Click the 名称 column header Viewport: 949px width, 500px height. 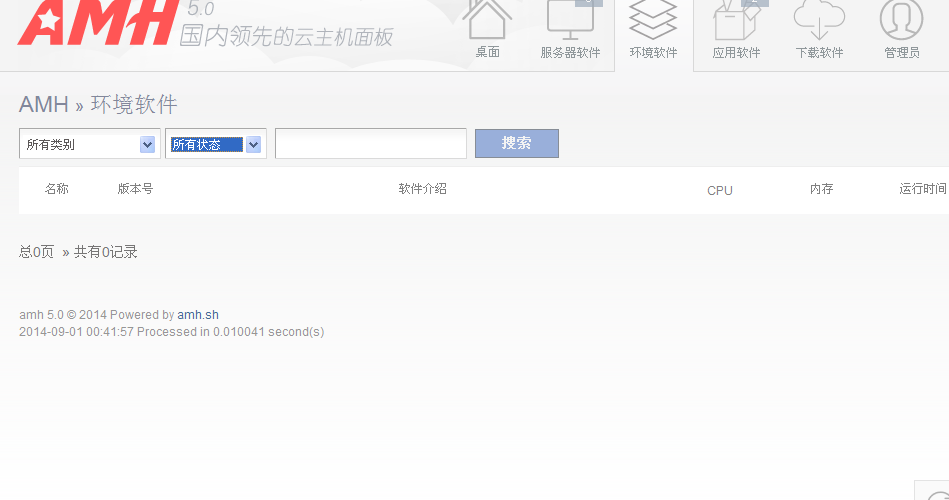(x=57, y=189)
